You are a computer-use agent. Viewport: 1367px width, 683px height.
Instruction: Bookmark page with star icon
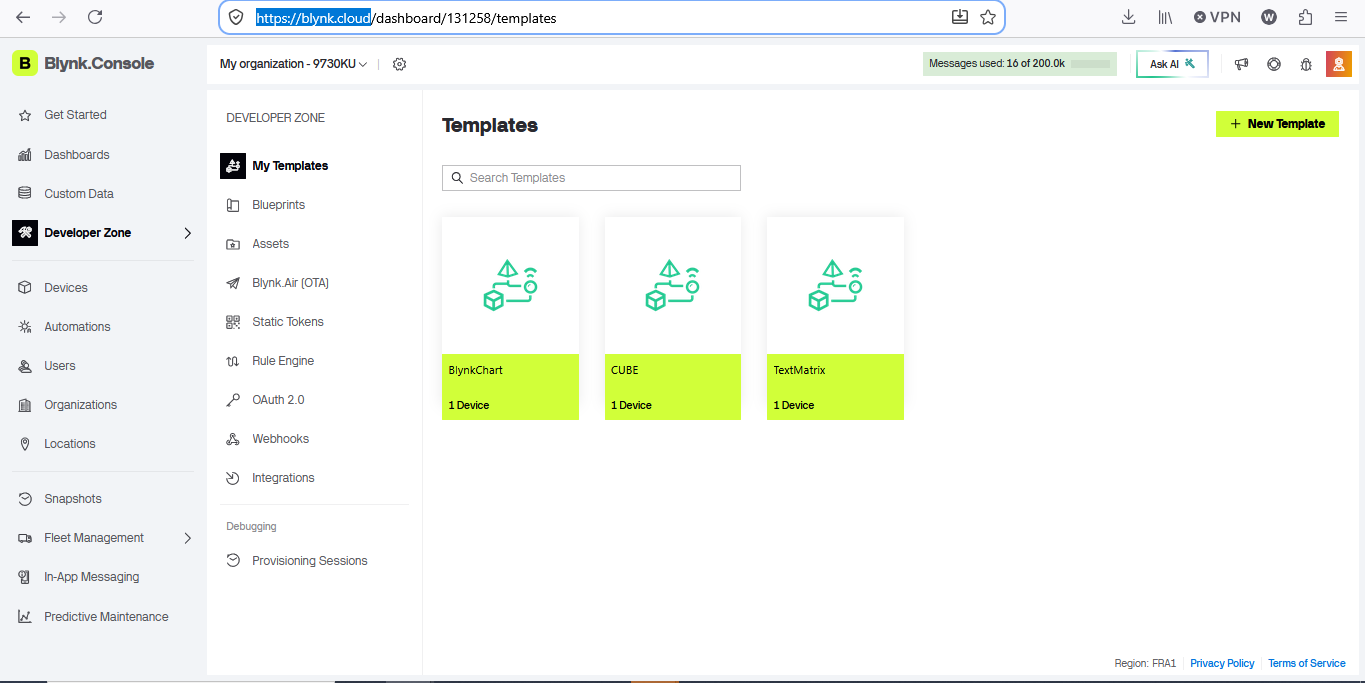coord(988,17)
